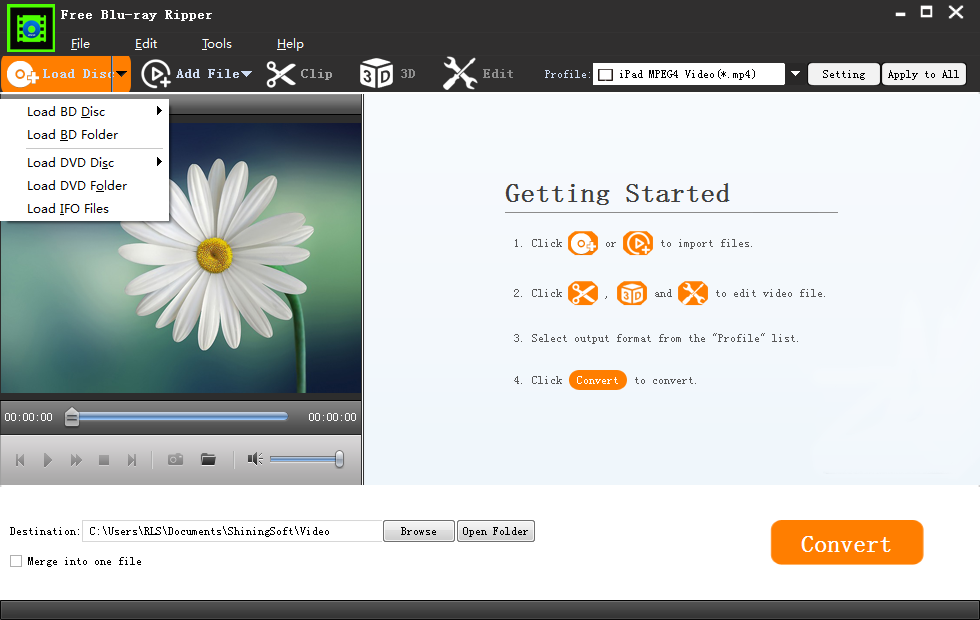This screenshot has height=620, width=980.
Task: Adjust the volume slider handle
Action: 339,459
